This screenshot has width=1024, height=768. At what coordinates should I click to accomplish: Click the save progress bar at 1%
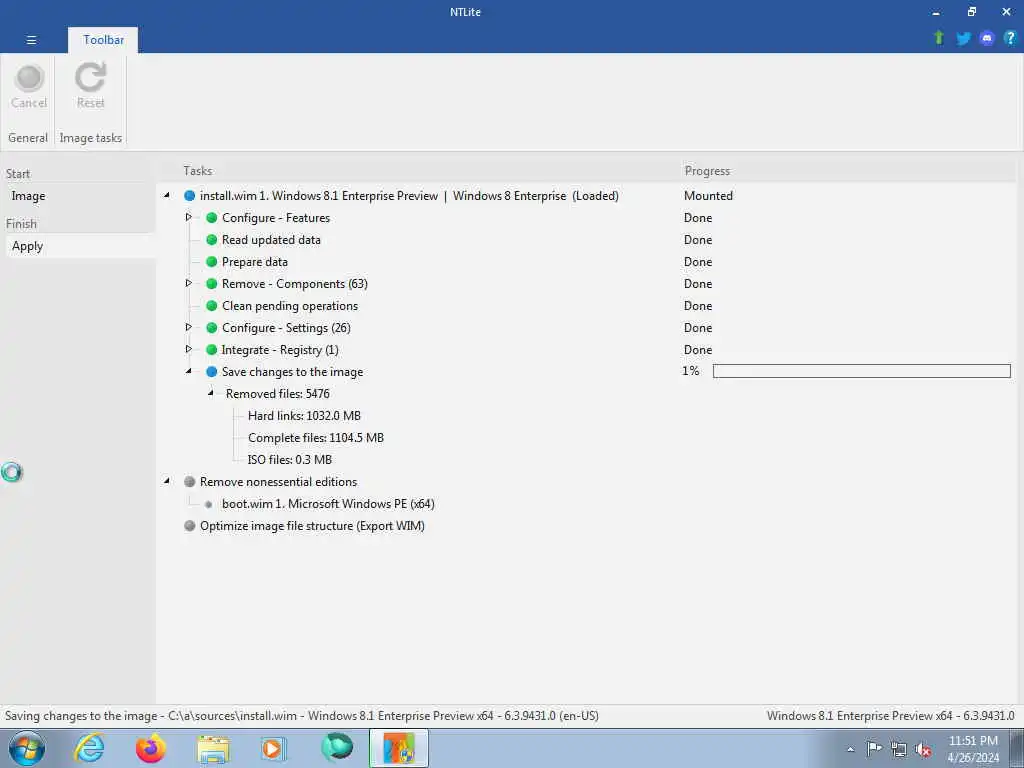861,371
